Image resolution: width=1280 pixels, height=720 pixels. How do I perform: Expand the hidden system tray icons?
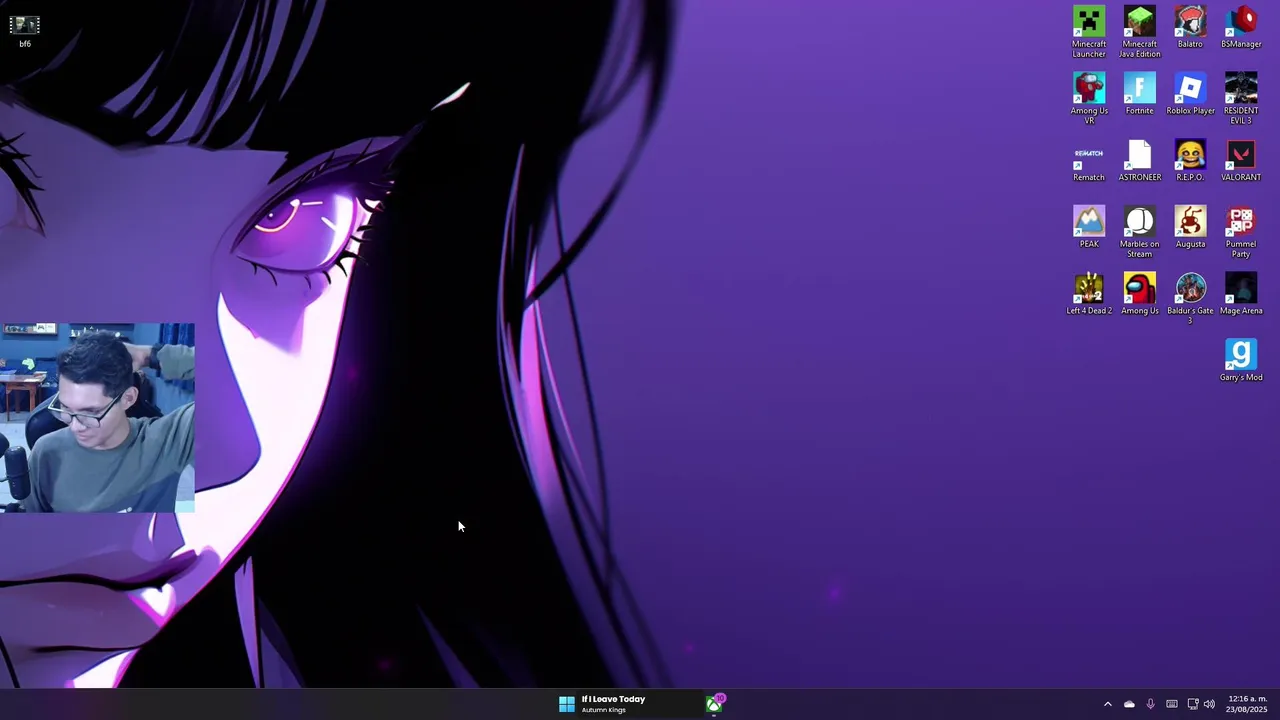pos(1107,704)
